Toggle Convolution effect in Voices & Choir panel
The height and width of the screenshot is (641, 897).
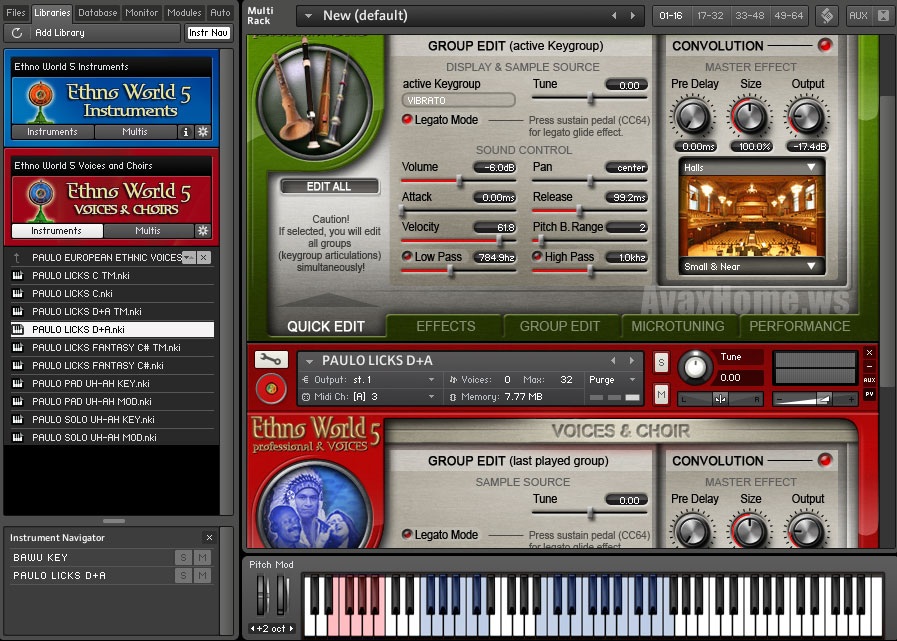(x=824, y=460)
